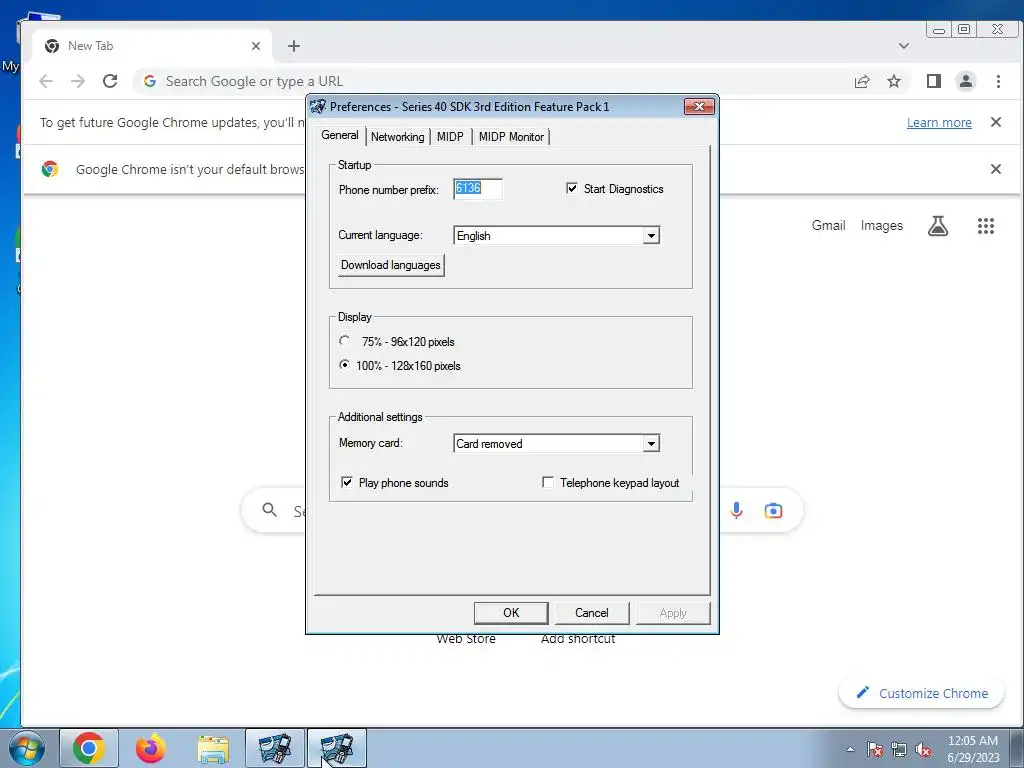
Task: Click Chrome back arrow
Action: (x=46, y=81)
